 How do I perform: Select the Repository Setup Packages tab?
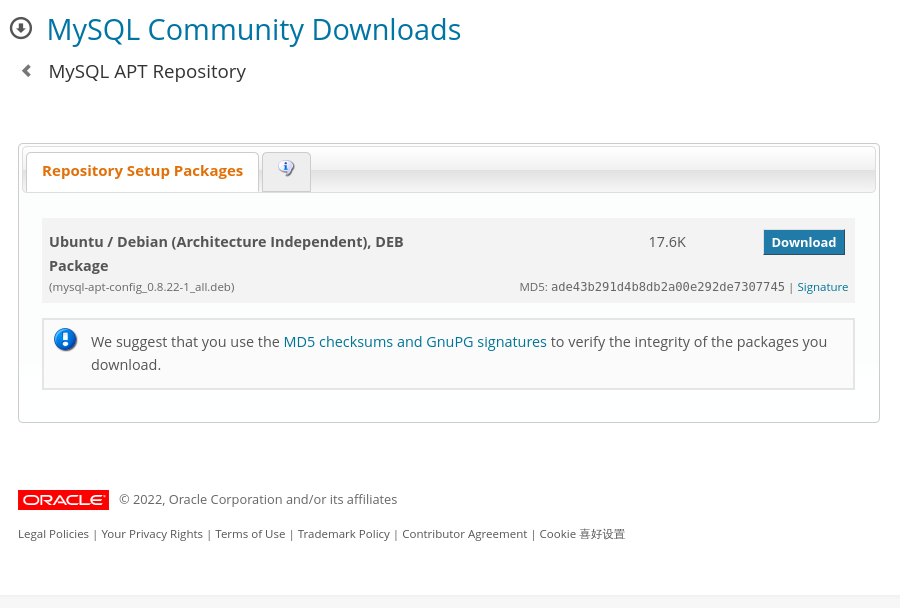coord(142,171)
